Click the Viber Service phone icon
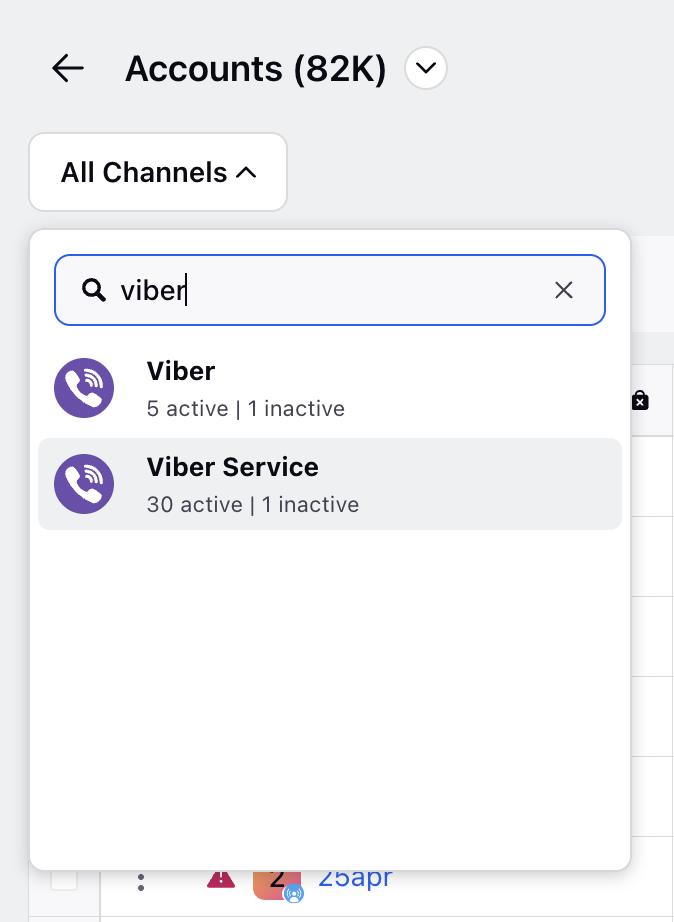 click(x=84, y=484)
